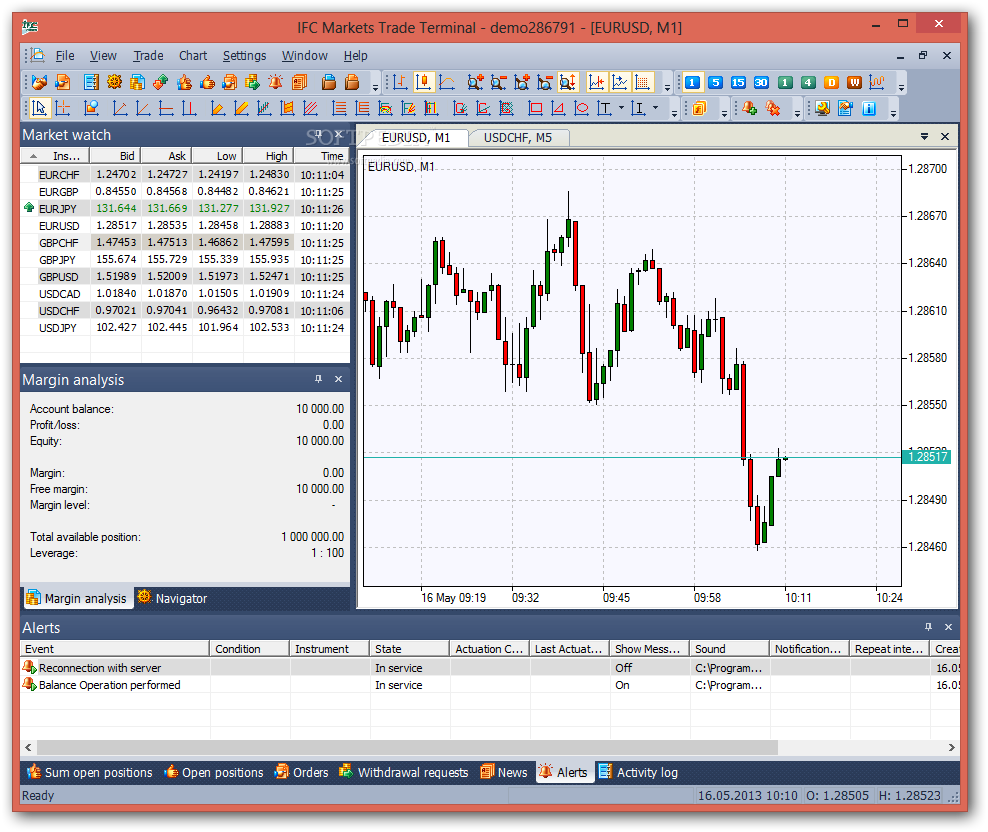Open the Activity log tab

pyautogui.click(x=638, y=772)
